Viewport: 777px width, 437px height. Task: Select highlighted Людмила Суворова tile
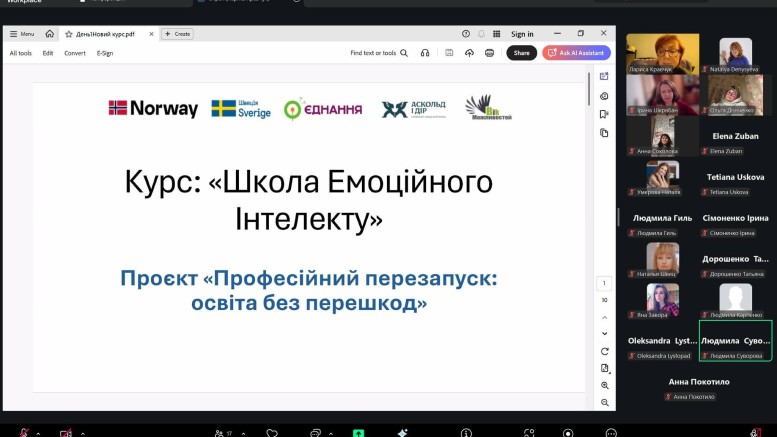735,341
